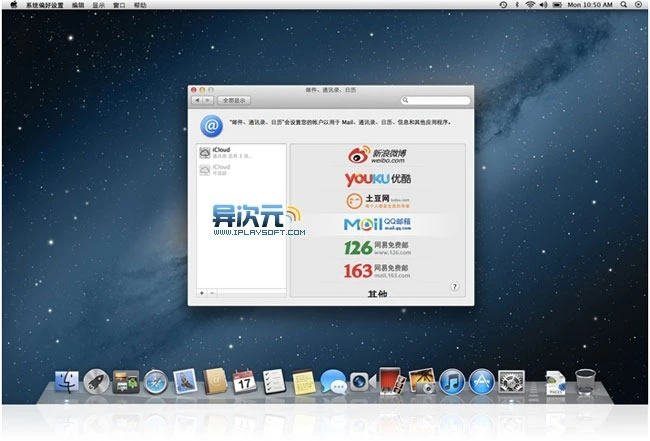Choose the 126 网易免费邮 account type
Viewport: 650px width, 441px height.
378,248
